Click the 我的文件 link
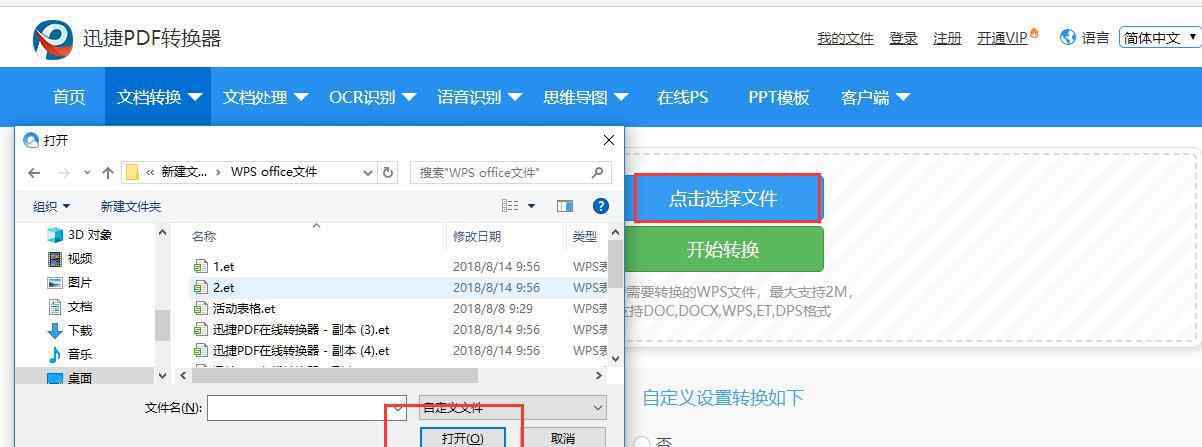 pos(845,38)
